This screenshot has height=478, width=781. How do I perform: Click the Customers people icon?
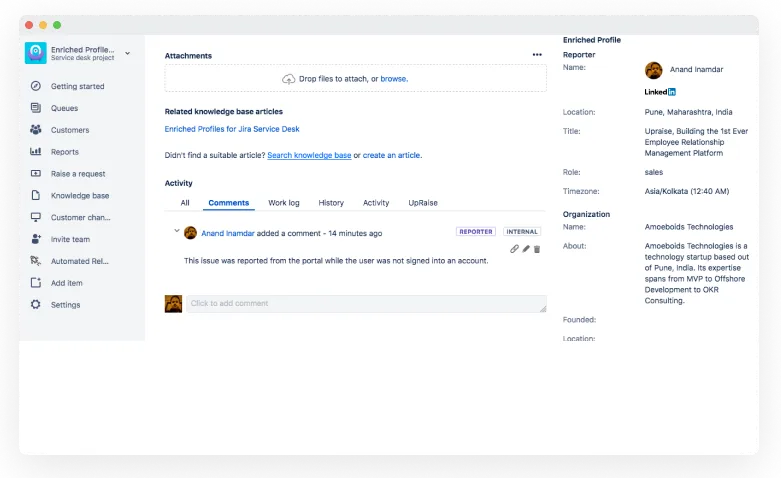[x=36, y=130]
